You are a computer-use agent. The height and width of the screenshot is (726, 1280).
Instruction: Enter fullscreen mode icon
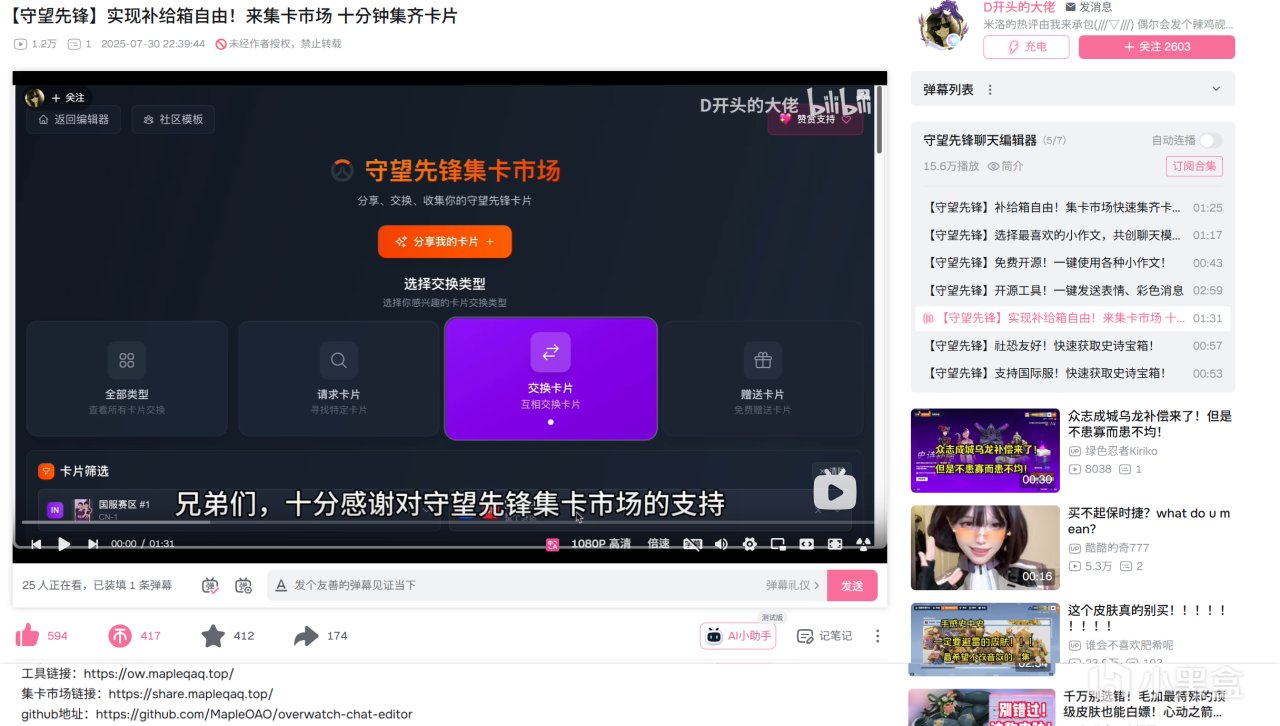(x=863, y=544)
